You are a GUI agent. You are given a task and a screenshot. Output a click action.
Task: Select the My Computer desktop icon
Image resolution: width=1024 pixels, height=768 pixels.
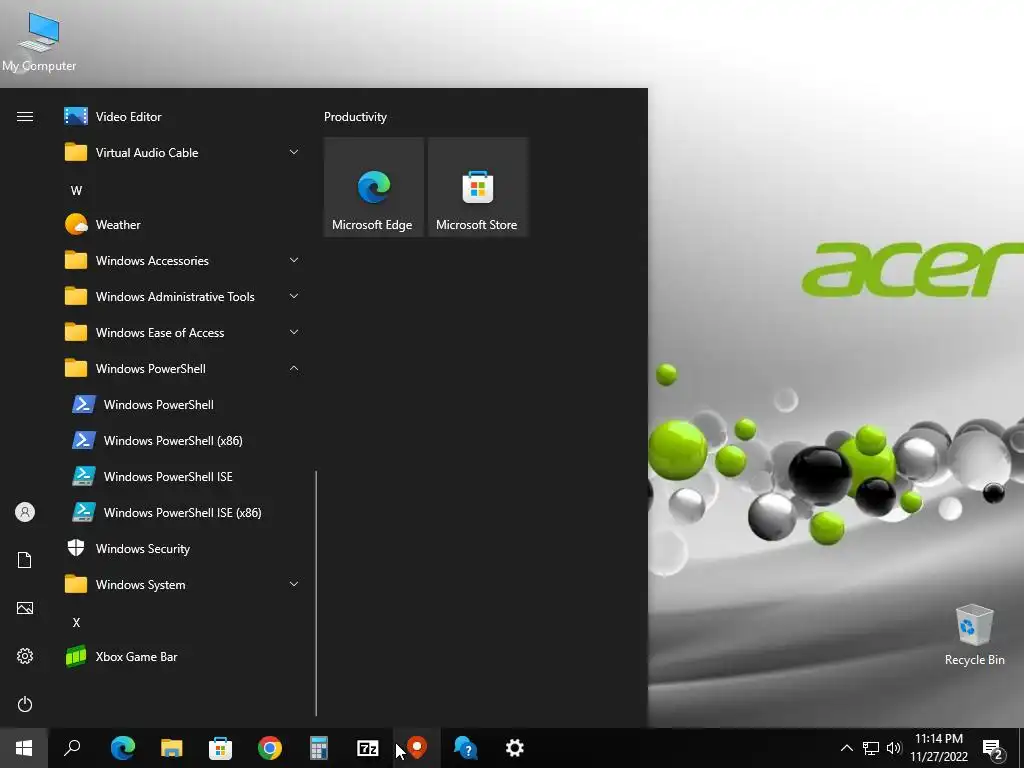[39, 42]
